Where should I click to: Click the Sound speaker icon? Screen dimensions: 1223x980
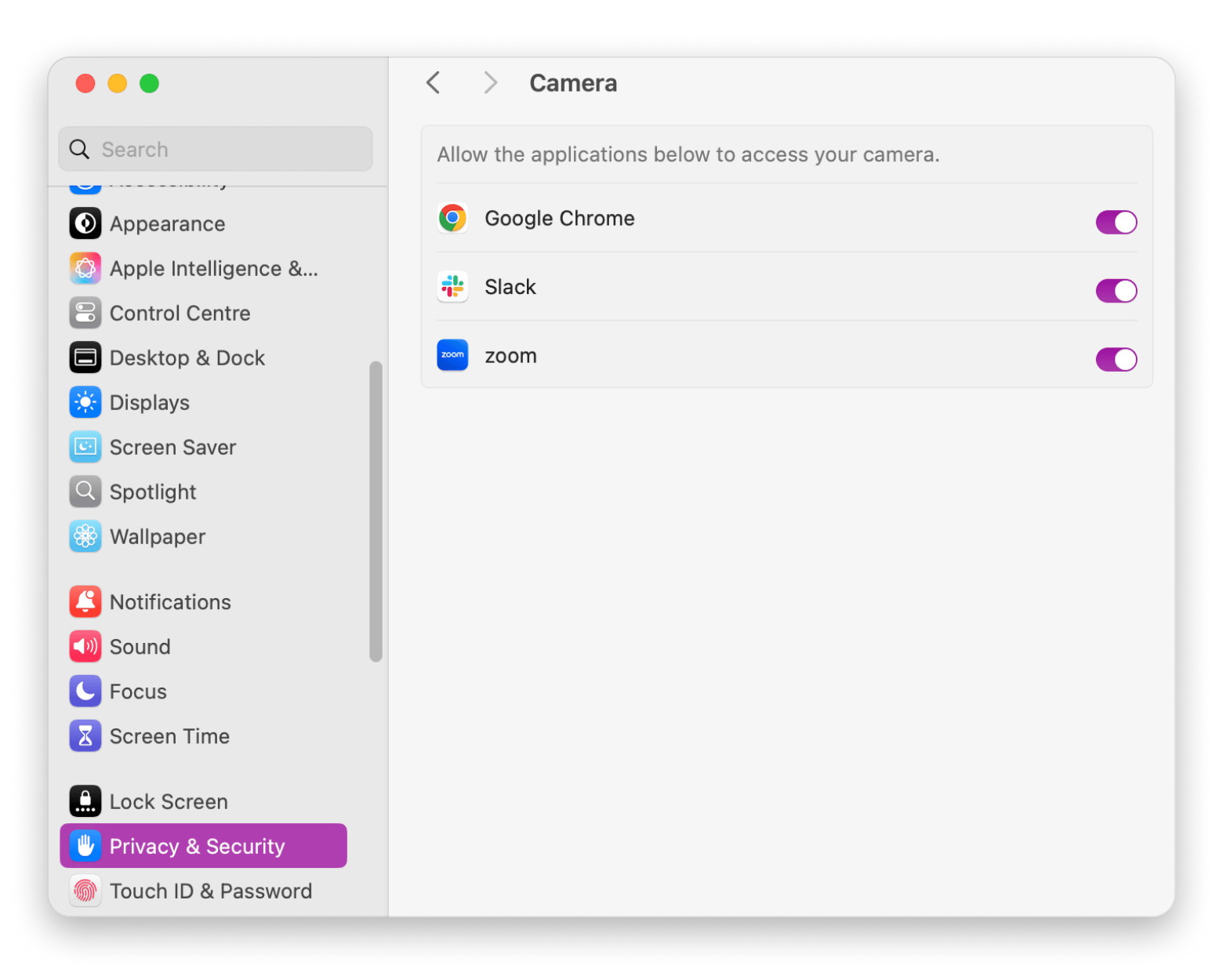(85, 646)
